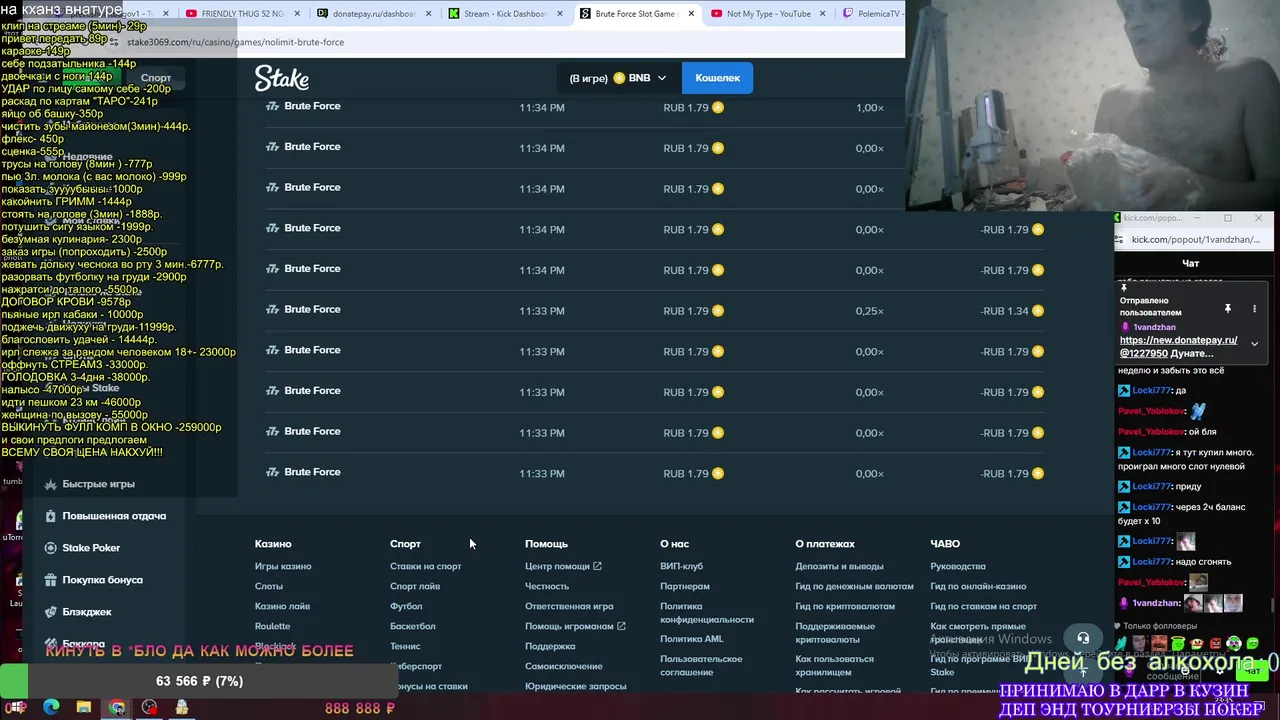Open Руководства footer link
The image size is (1280, 720).
point(958,566)
